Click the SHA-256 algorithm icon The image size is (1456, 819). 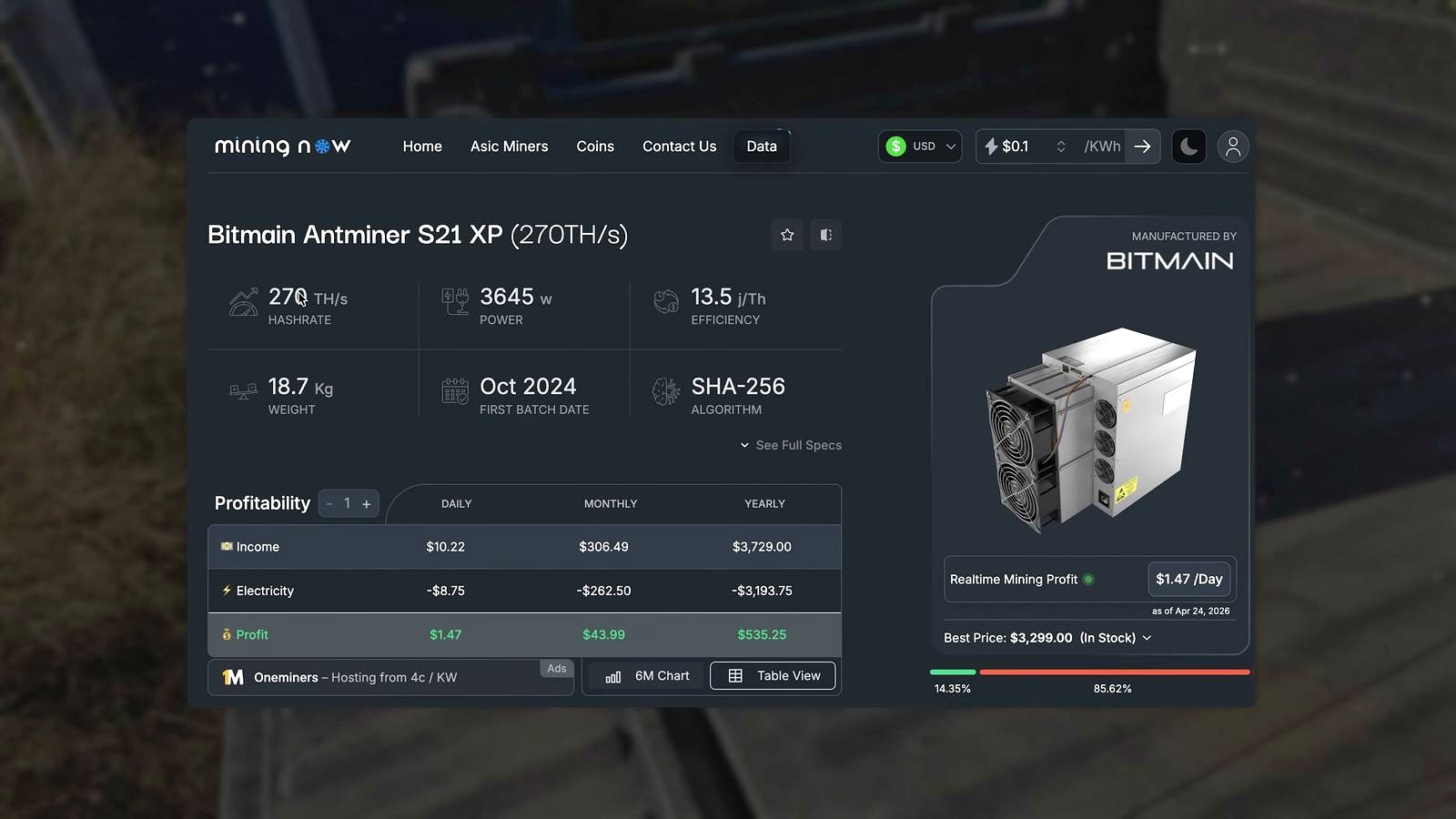tap(666, 391)
